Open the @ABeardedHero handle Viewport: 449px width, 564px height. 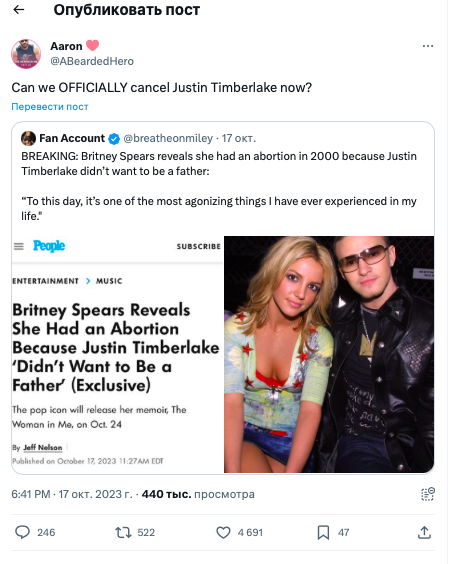pyautogui.click(x=92, y=61)
